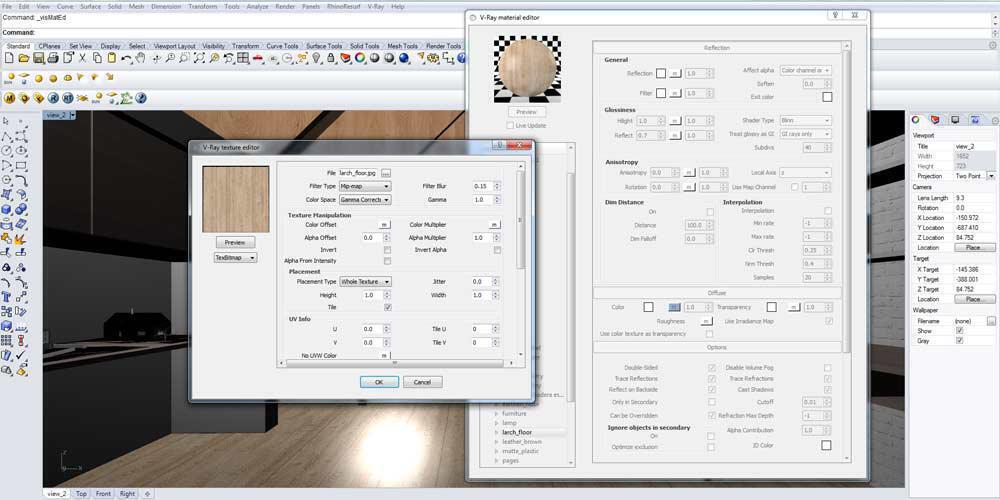Toggle the Double-Sided option checkbox
This screenshot has height=500, width=1000.
pos(712,368)
